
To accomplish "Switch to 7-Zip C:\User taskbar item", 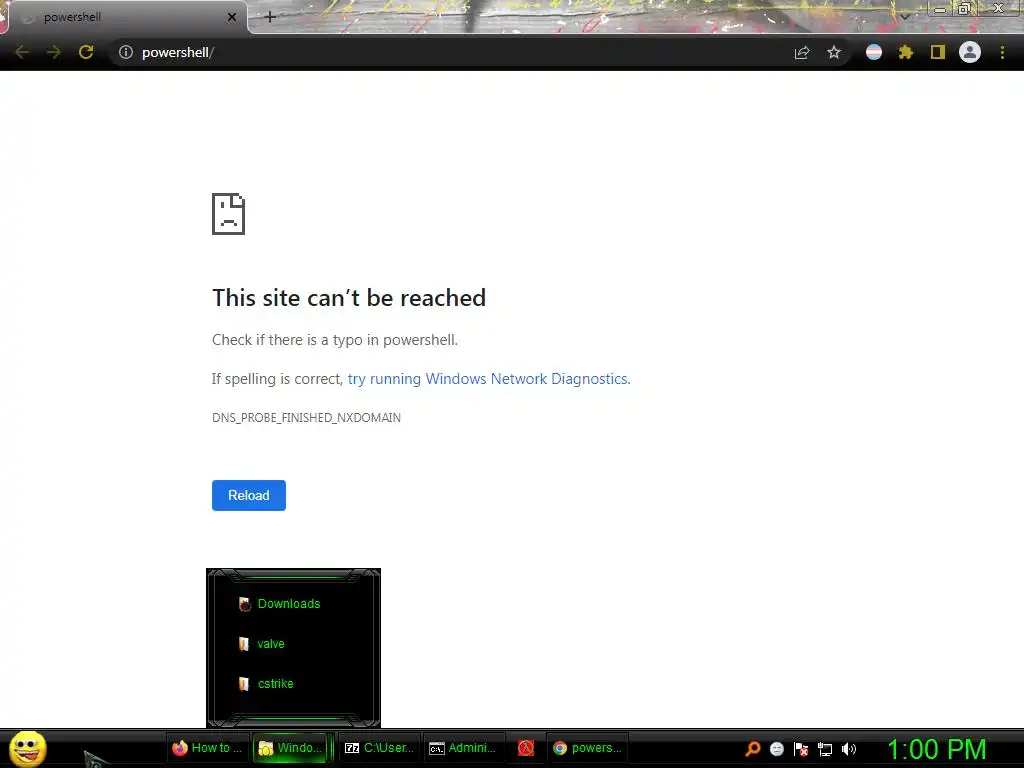I will coord(379,748).
